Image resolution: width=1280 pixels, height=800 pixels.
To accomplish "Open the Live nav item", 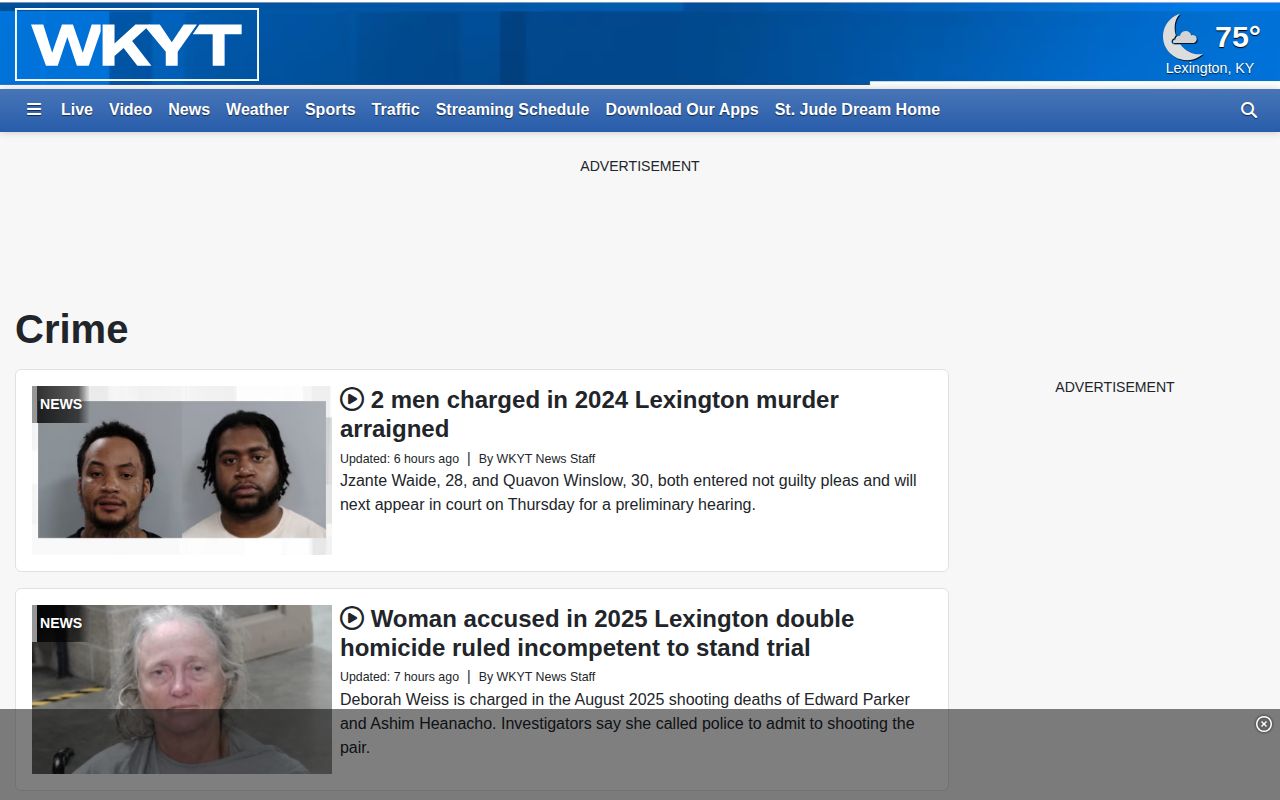I will click(x=77, y=110).
